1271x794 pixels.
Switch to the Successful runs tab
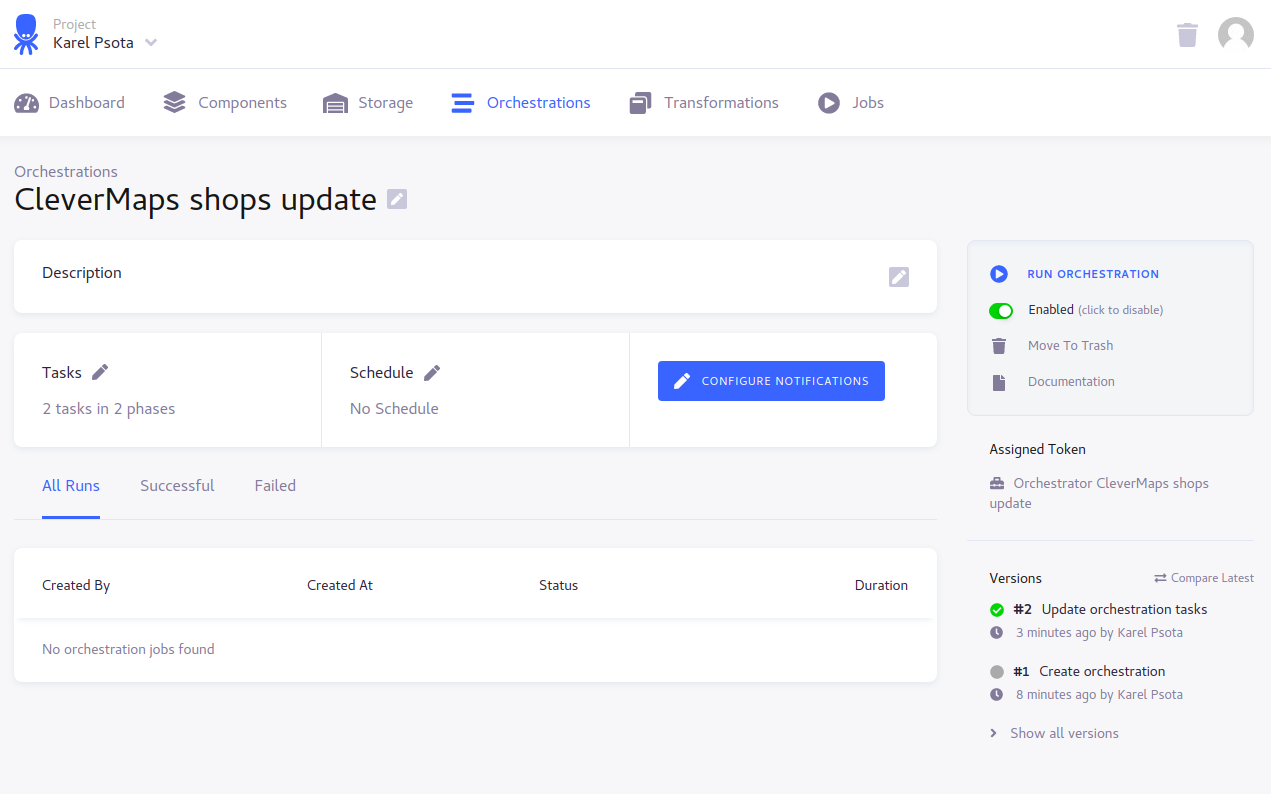click(x=177, y=486)
